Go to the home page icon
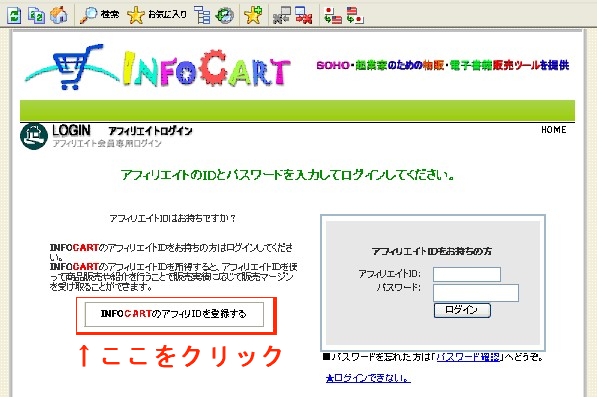The height and width of the screenshot is (397, 597). pos(59,15)
